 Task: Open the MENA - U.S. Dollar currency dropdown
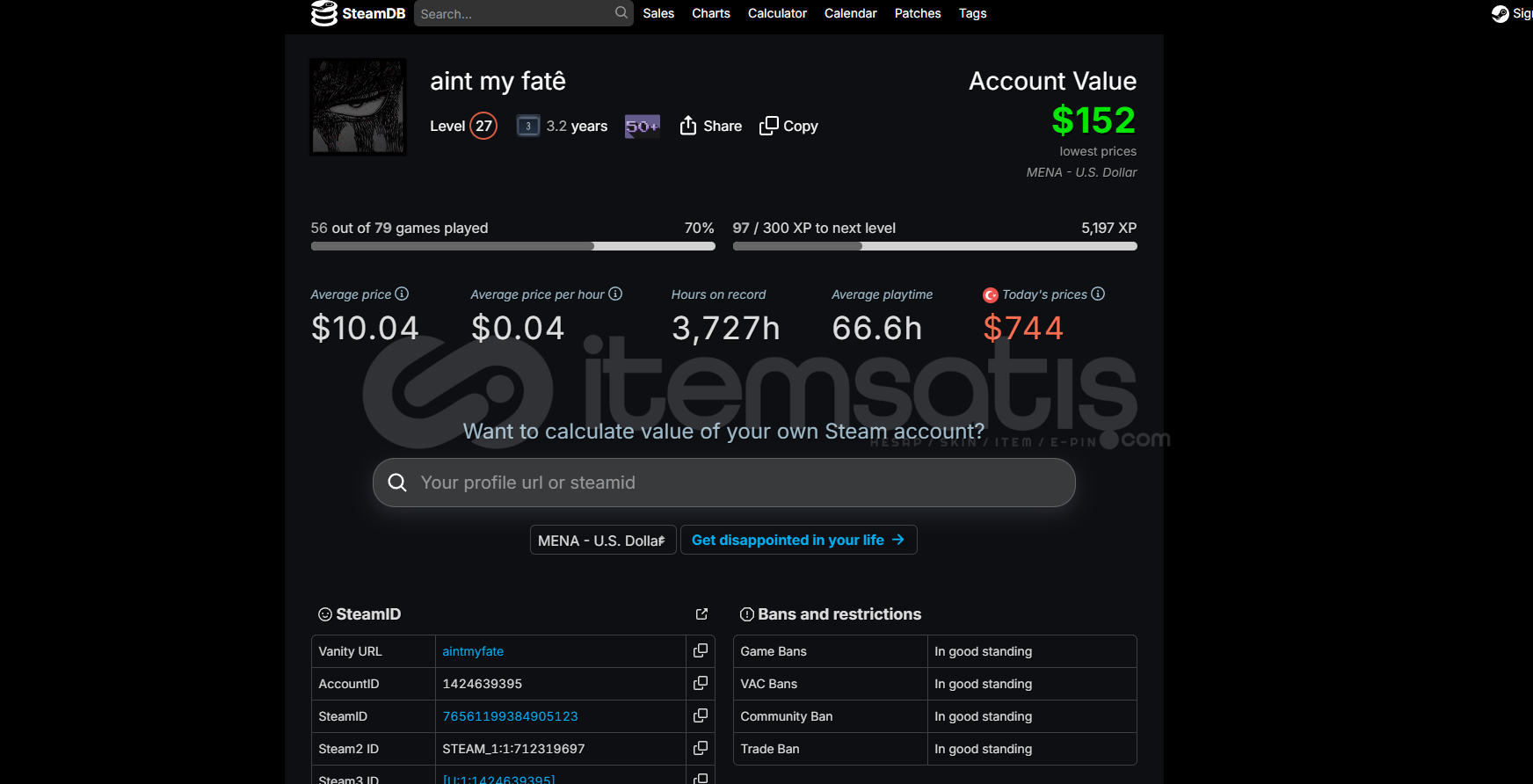pyautogui.click(x=602, y=541)
